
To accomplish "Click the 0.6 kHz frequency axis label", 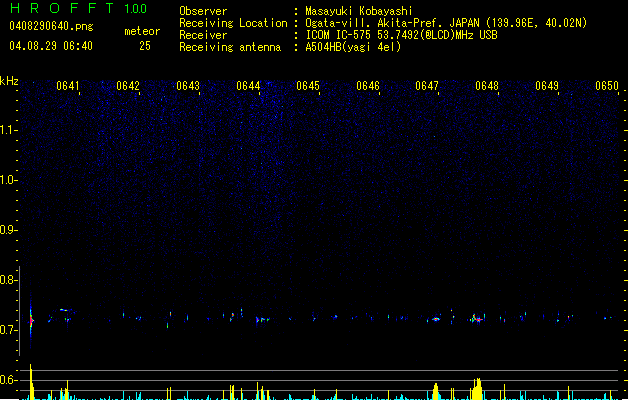I will 8,380.
